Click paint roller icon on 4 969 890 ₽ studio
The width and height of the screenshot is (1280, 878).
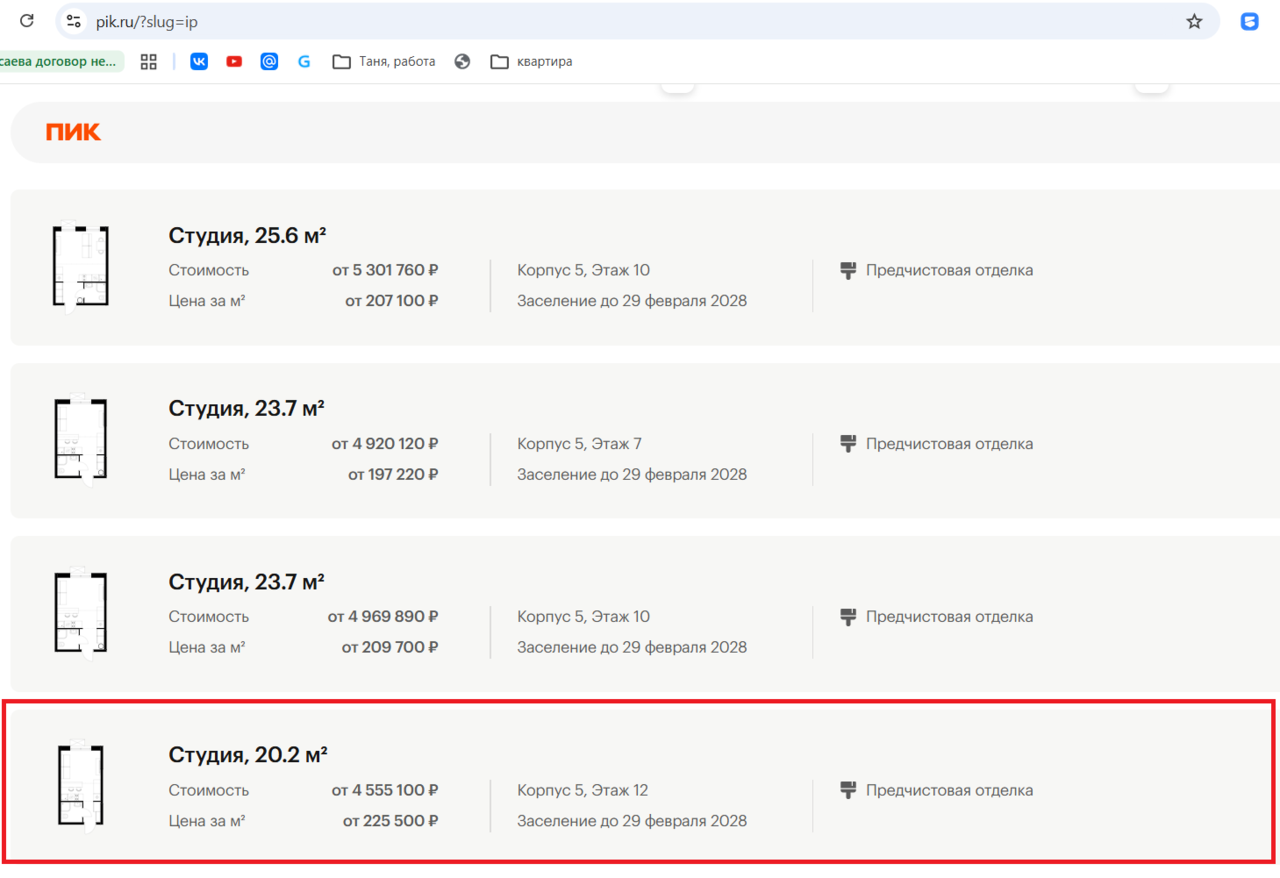click(848, 617)
